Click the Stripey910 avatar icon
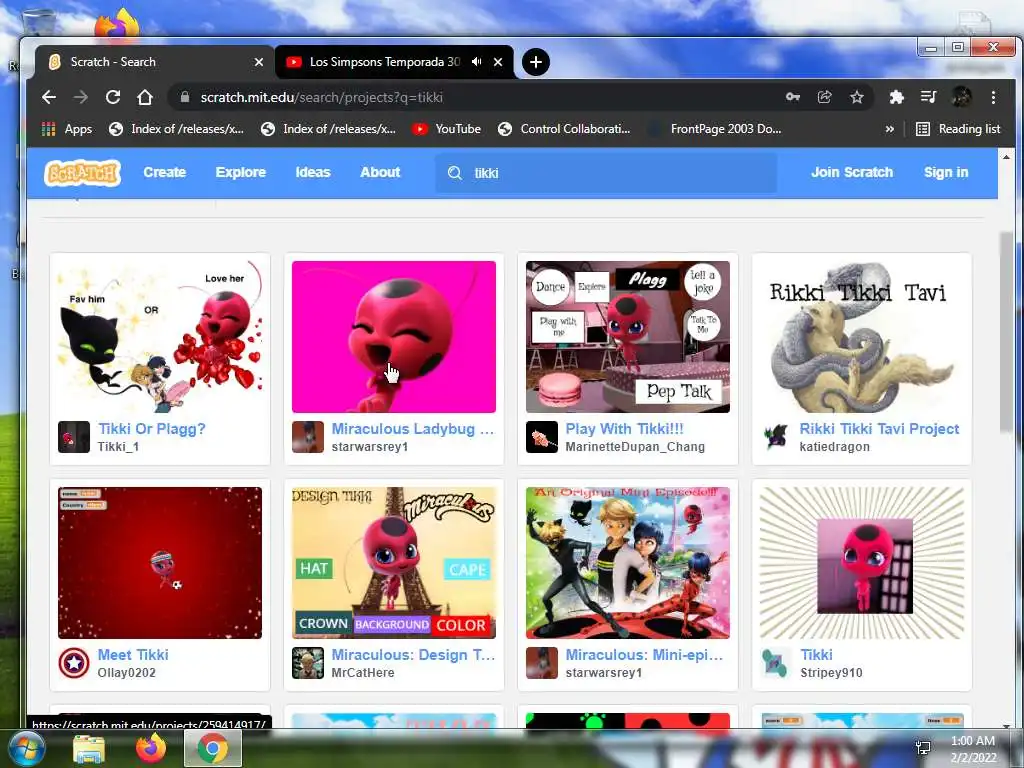1024x768 pixels. (776, 664)
